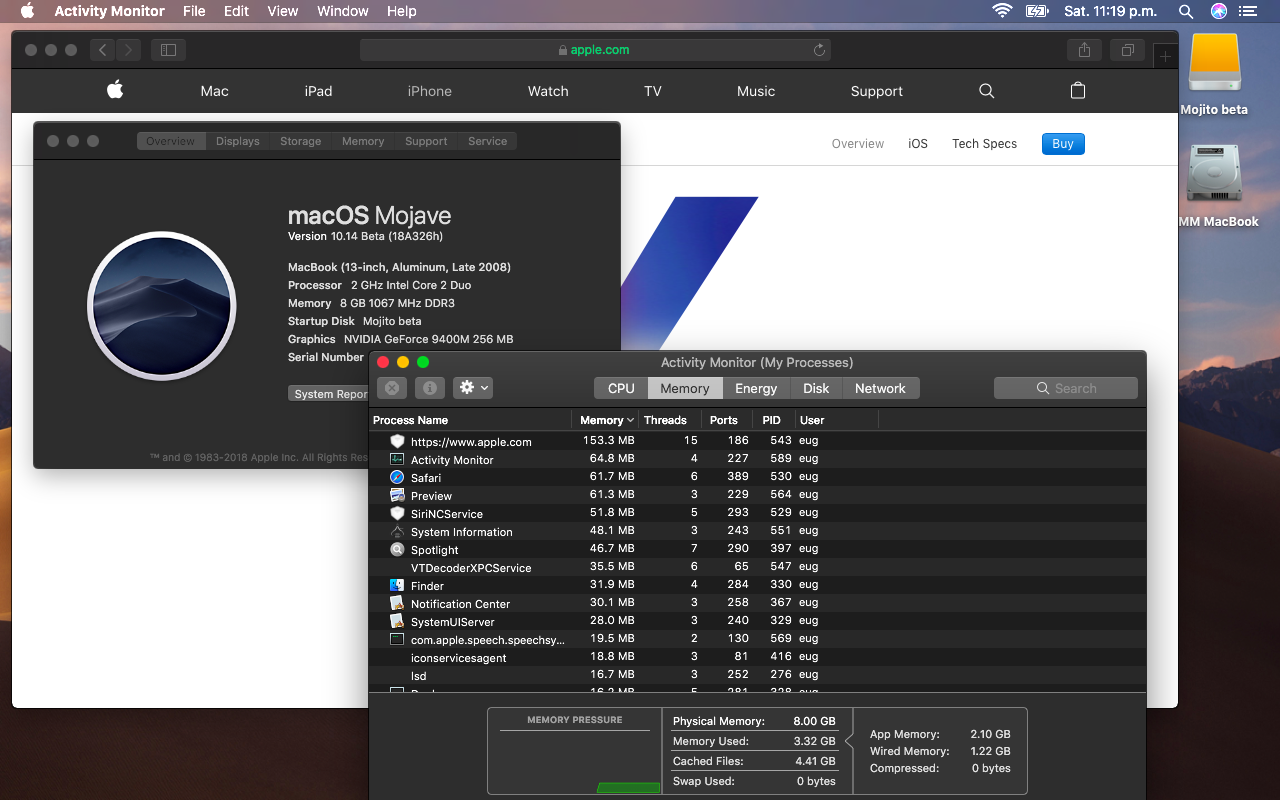Click the Activity Monitor search field
1280x800 pixels.
click(1066, 388)
